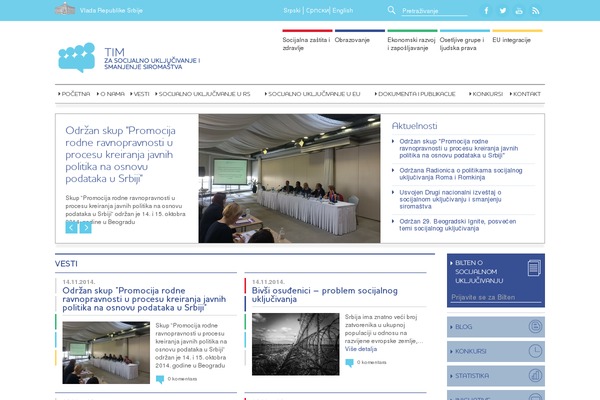Click the Statistika chart icon
The image size is (600, 400).
point(535,376)
